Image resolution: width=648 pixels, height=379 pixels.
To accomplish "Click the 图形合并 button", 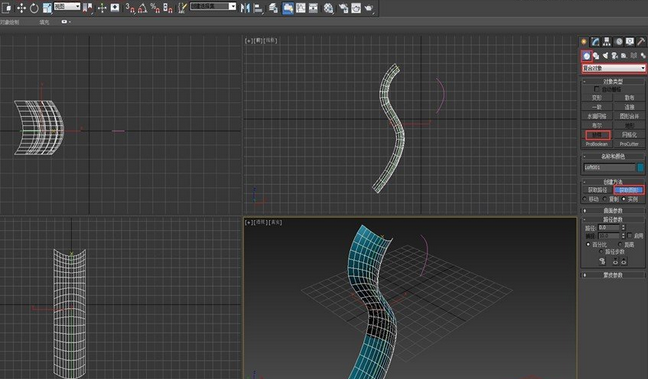I will pos(629,116).
